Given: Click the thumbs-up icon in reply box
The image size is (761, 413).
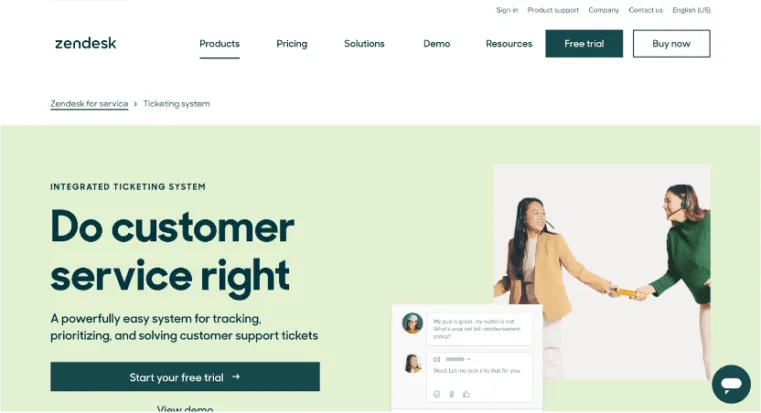Looking at the screenshot, I should point(466,394).
